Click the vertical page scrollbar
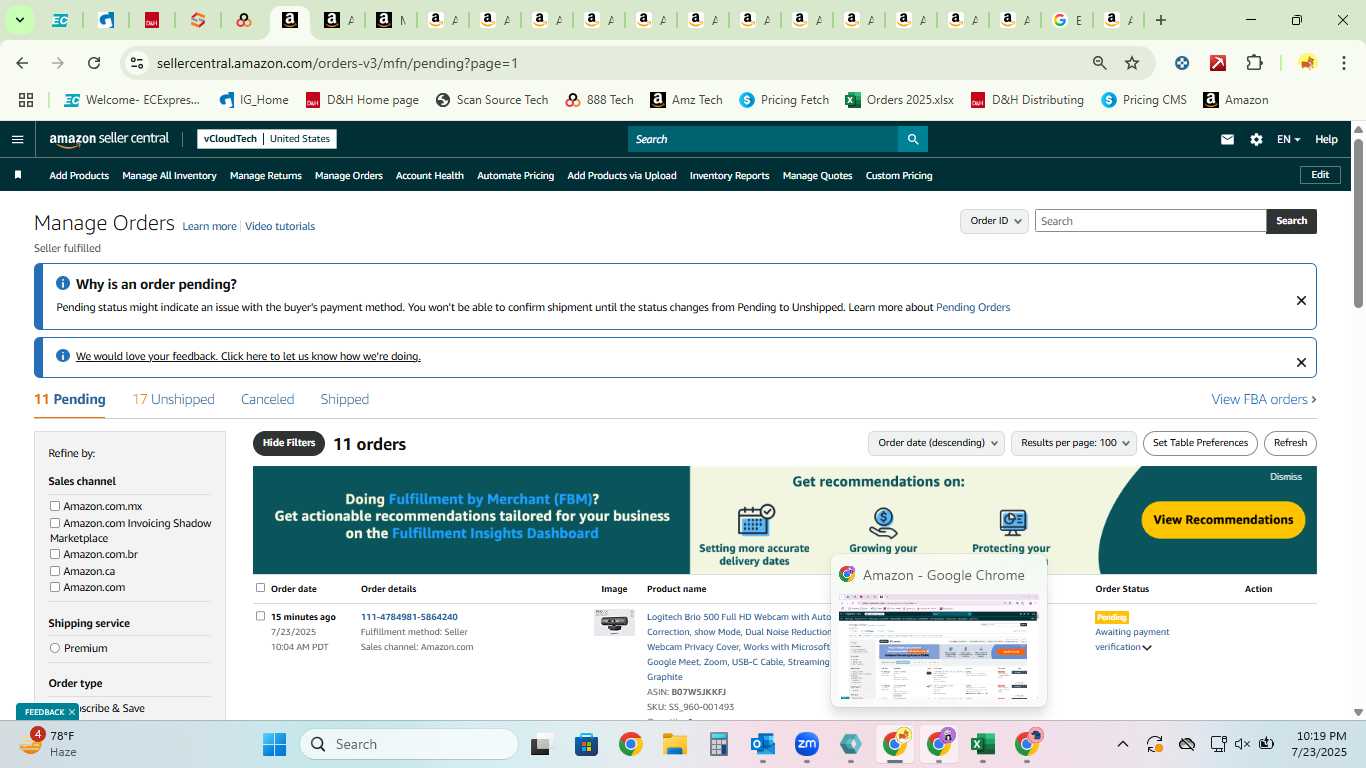Screen dimensions: 1366x768 click(1358, 223)
